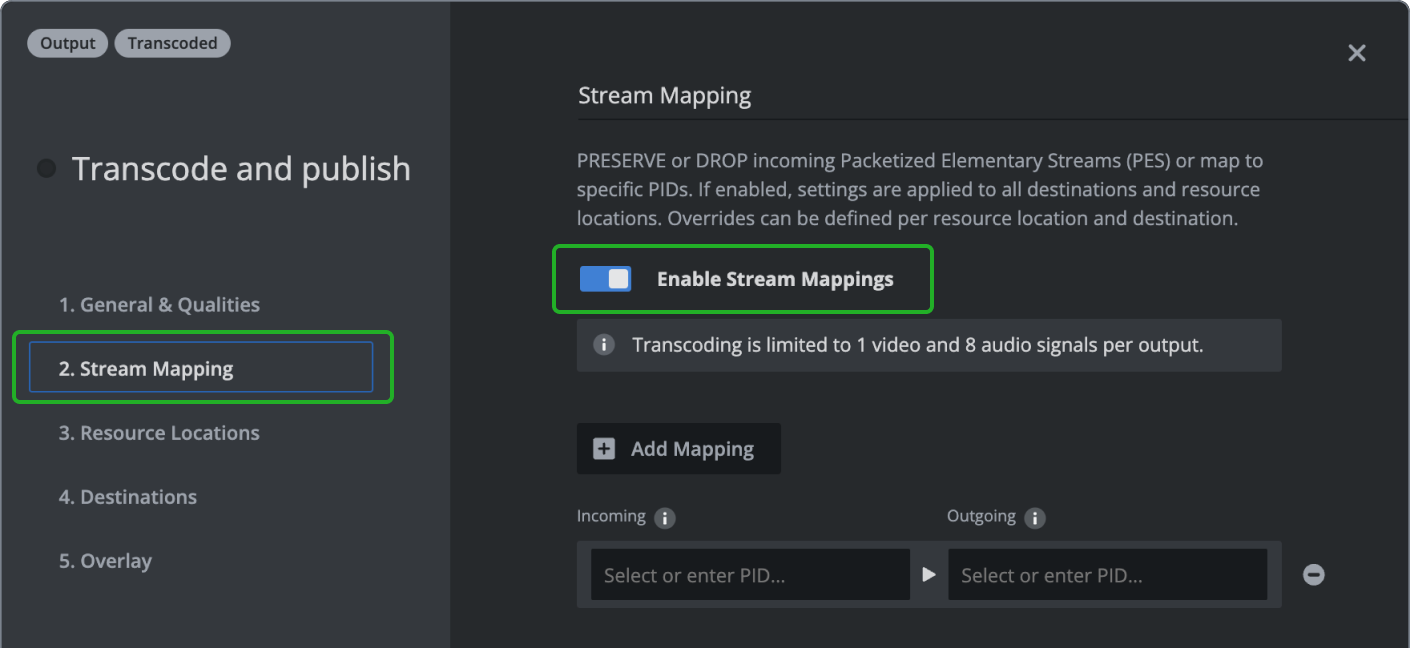Open the Incoming PID combo box
The image size is (1410, 648).
click(750, 575)
